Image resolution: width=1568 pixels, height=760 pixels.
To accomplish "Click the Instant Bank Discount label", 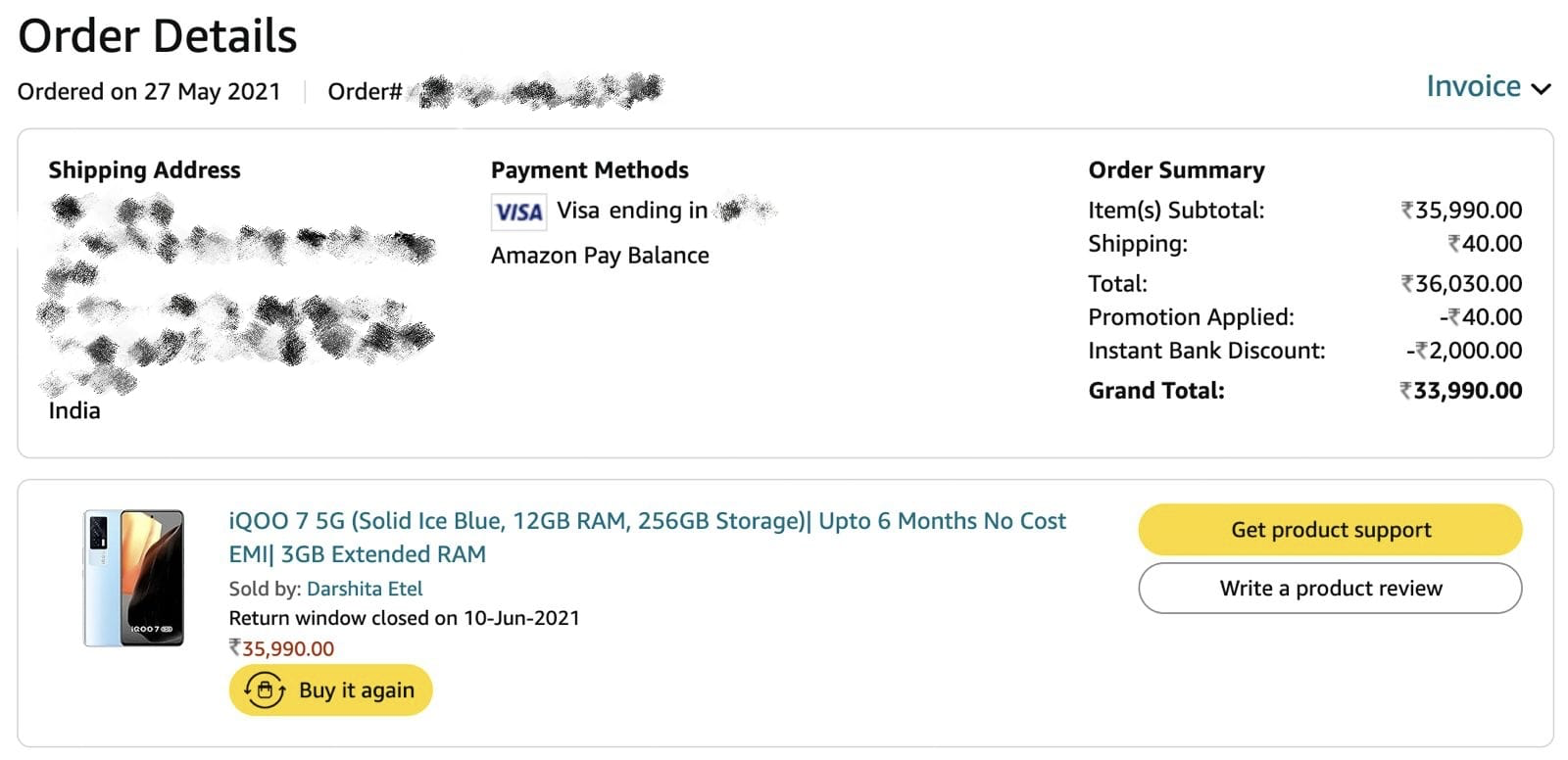I will (1206, 351).
